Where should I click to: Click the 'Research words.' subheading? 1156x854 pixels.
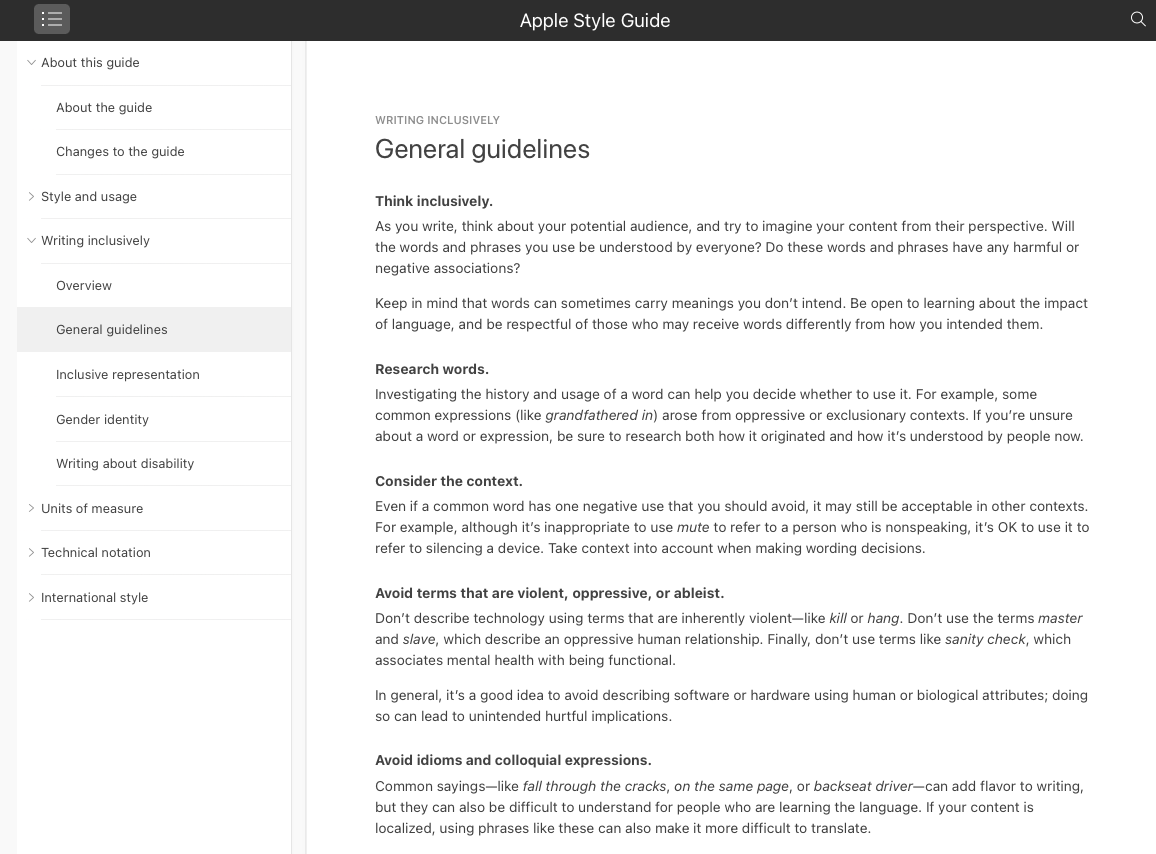tap(432, 369)
